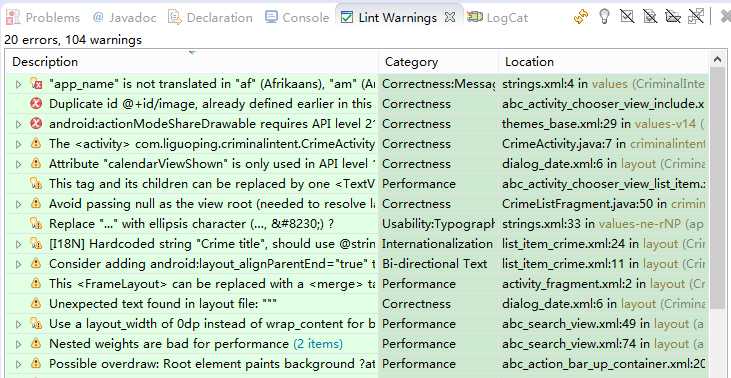
Task: Refresh the lint results
Action: [581, 17]
